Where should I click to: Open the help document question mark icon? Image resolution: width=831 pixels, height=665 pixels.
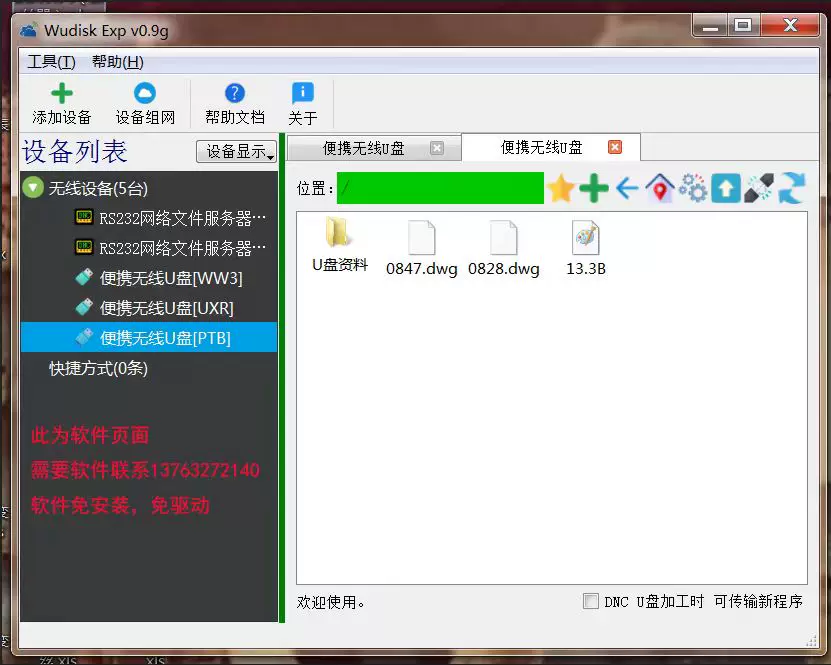(235, 93)
